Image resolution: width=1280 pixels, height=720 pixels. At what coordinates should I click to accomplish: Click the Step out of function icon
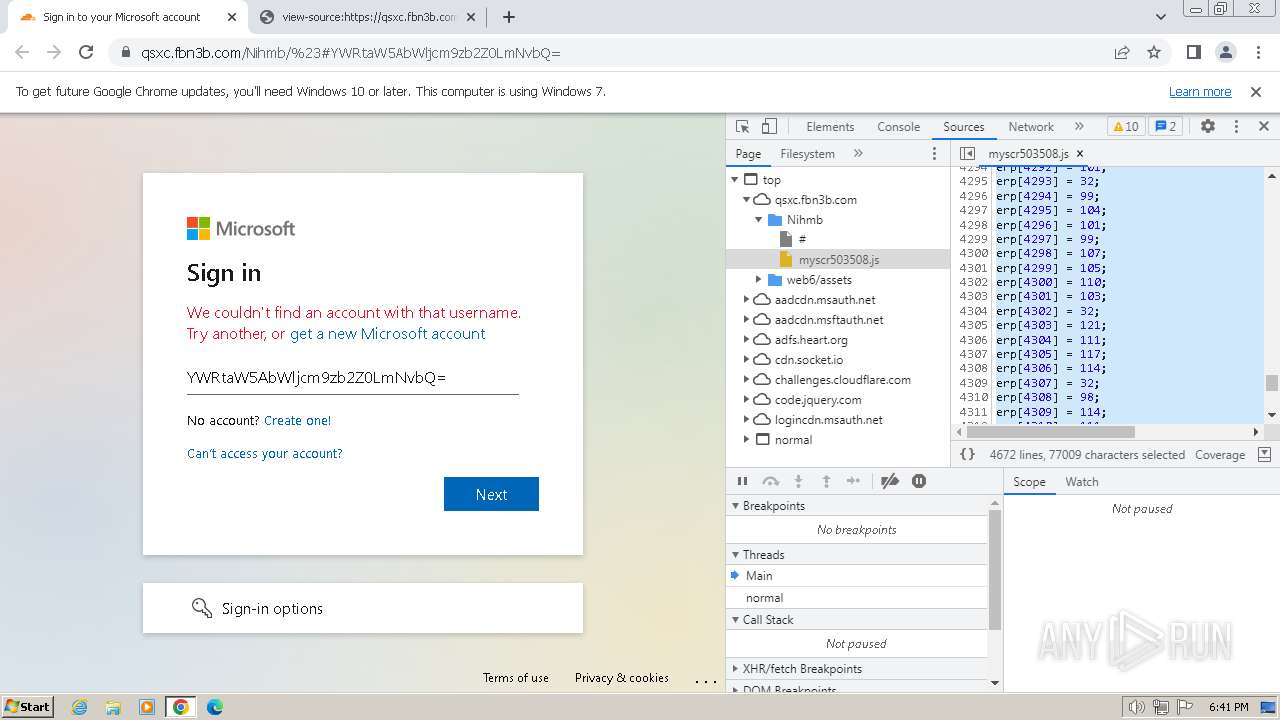[x=826, y=481]
